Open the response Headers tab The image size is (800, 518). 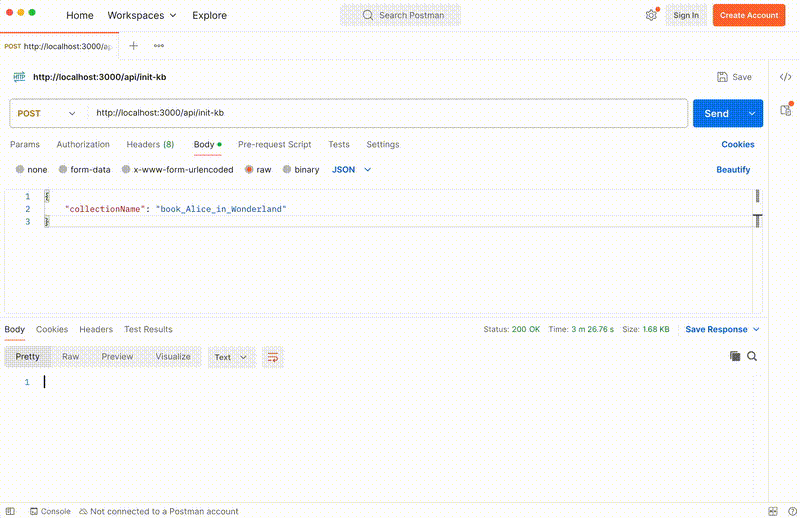pos(96,329)
